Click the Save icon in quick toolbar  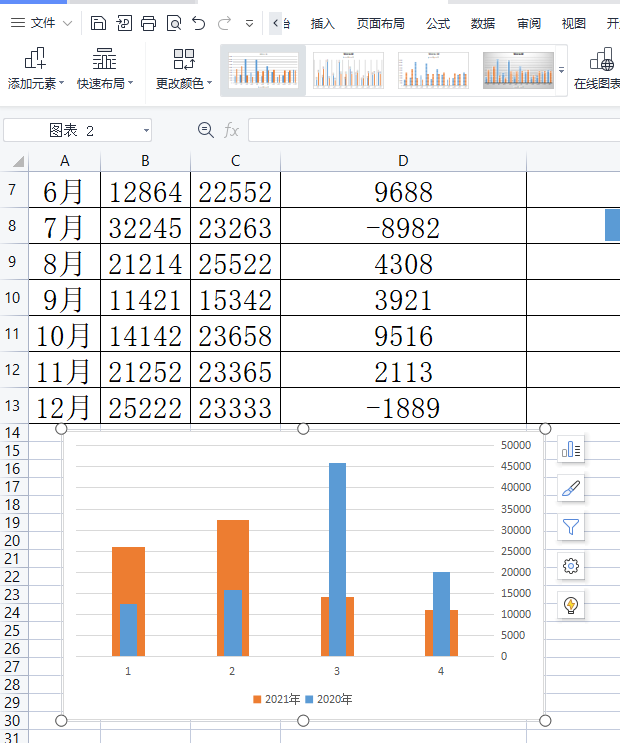tap(98, 23)
